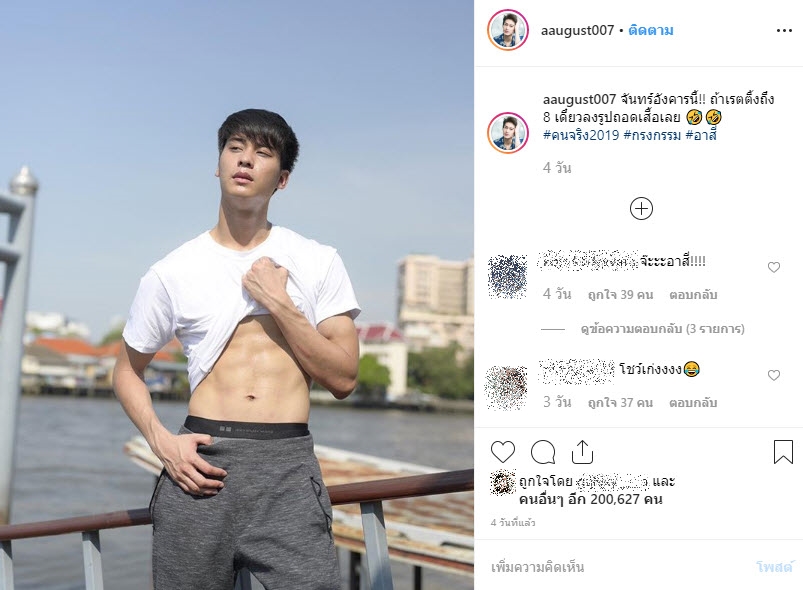
Task: Like the post with heart icon
Action: tap(502, 452)
